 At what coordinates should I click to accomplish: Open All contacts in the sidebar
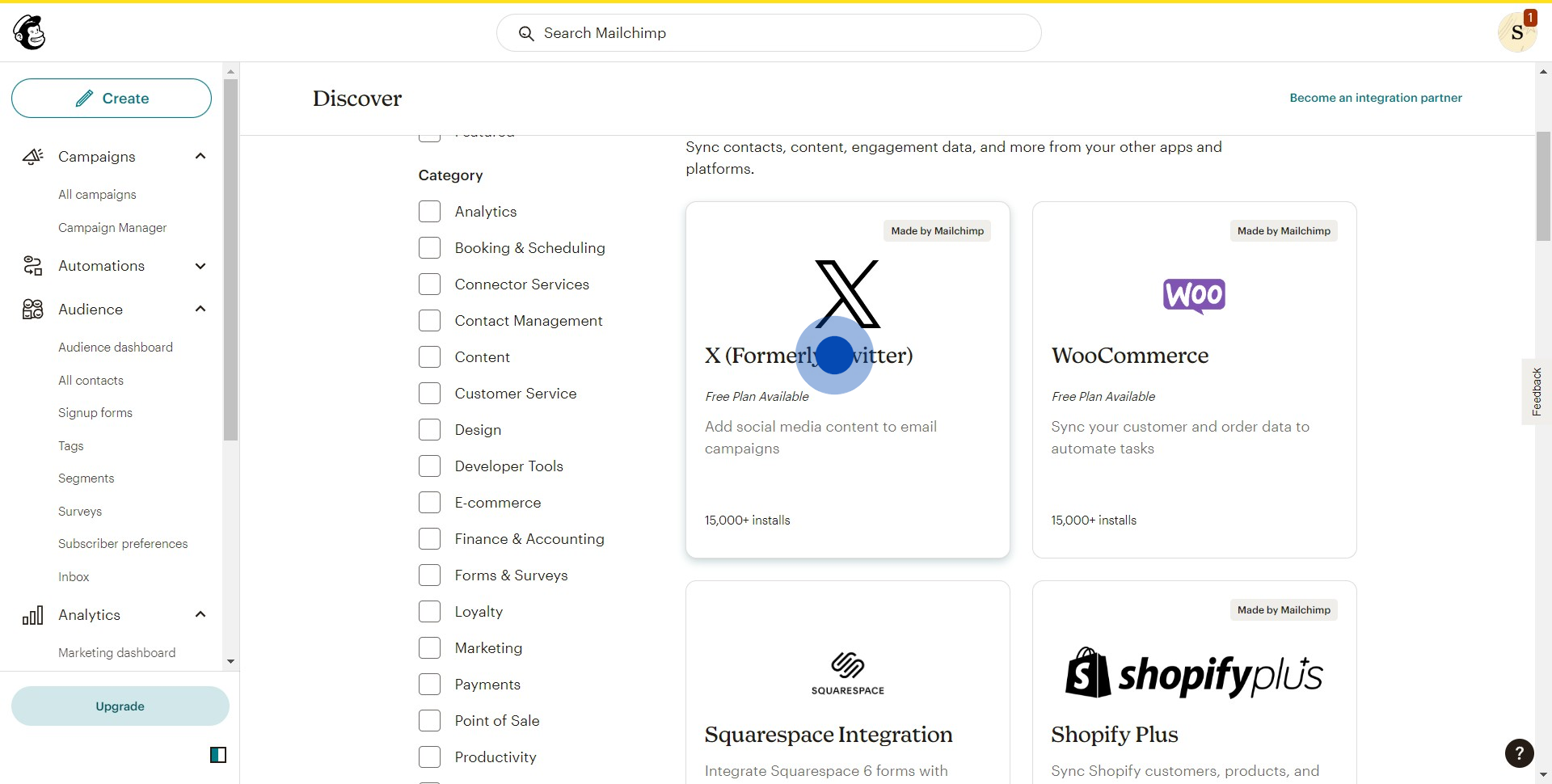(91, 381)
